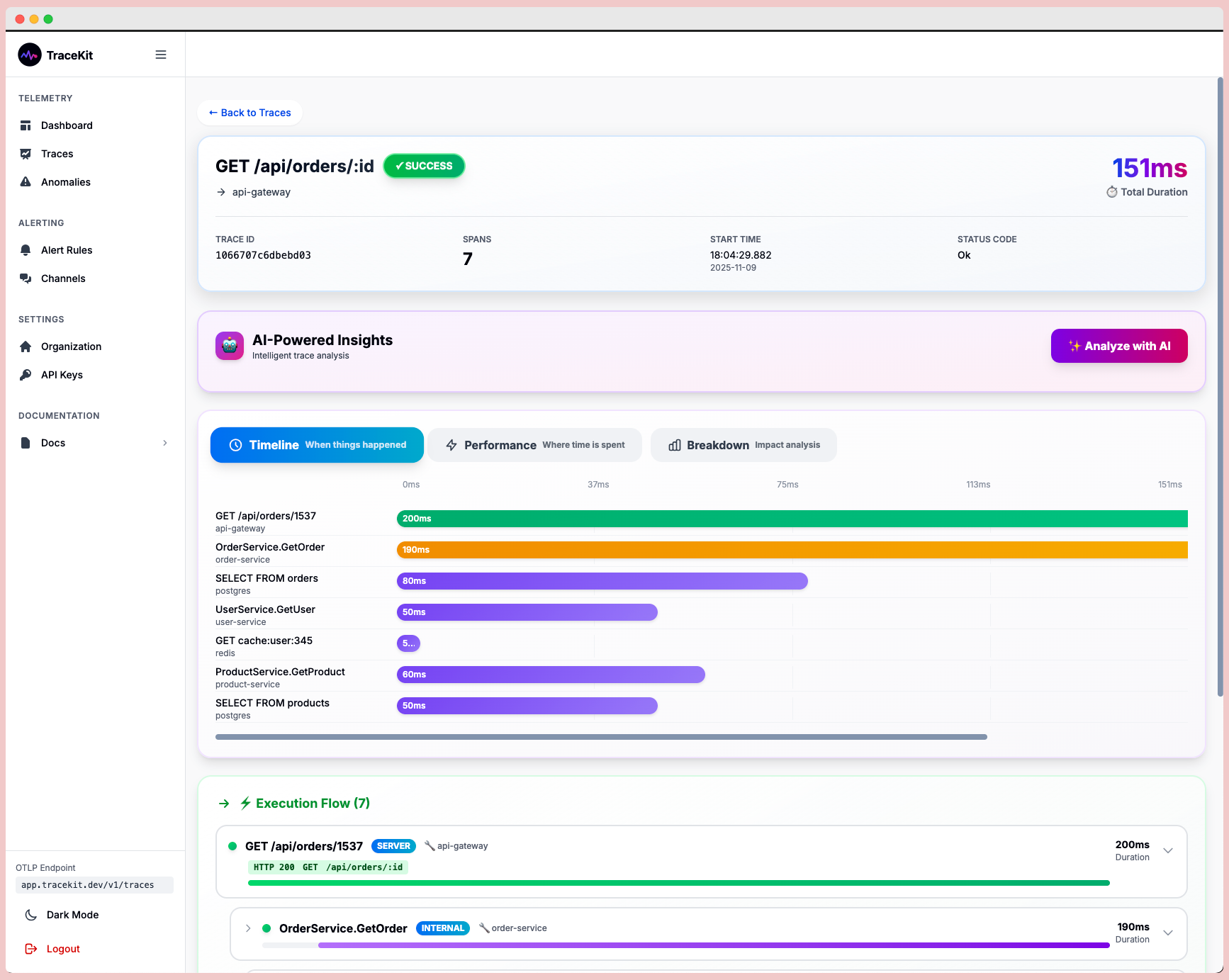
Task: Open Organization settings via the home icon
Action: [x=26, y=347]
